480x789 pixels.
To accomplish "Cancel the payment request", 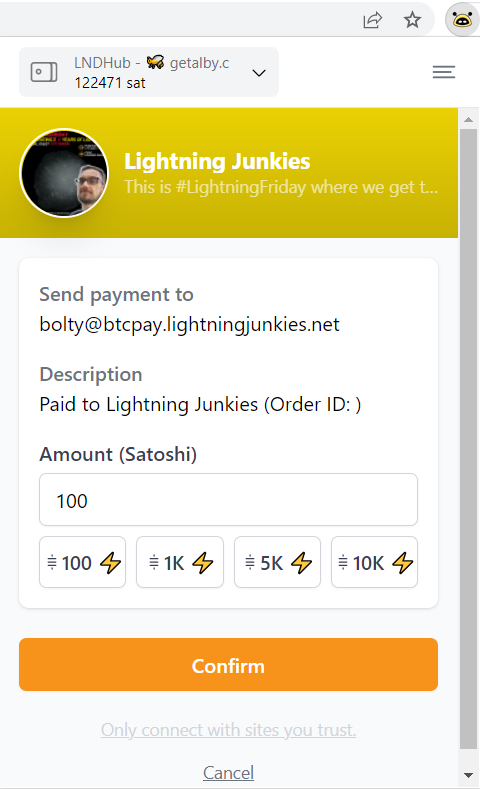I will (x=228, y=772).
